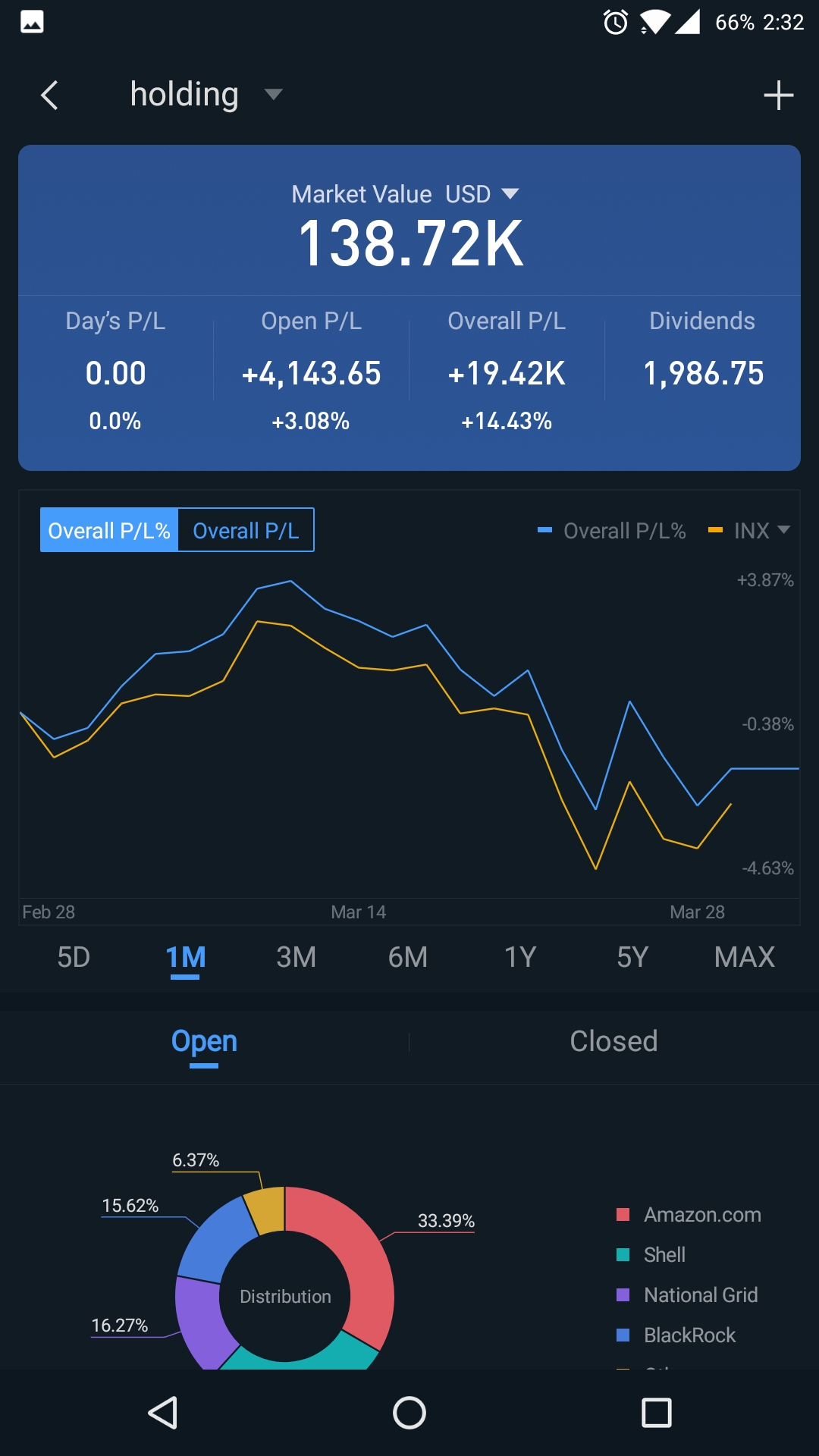Select the Open positions tab
The height and width of the screenshot is (1456, 819).
(204, 1041)
